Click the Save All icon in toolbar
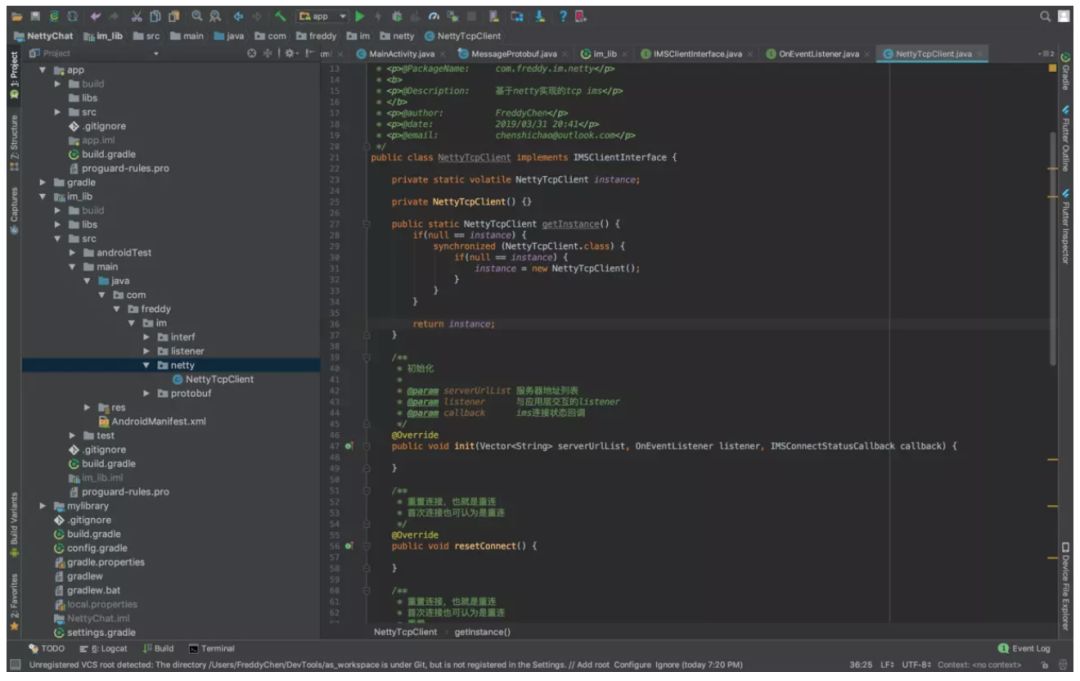 point(36,16)
